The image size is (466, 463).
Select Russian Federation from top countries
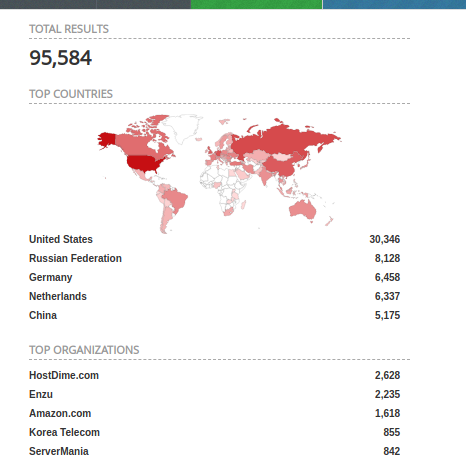75,258
